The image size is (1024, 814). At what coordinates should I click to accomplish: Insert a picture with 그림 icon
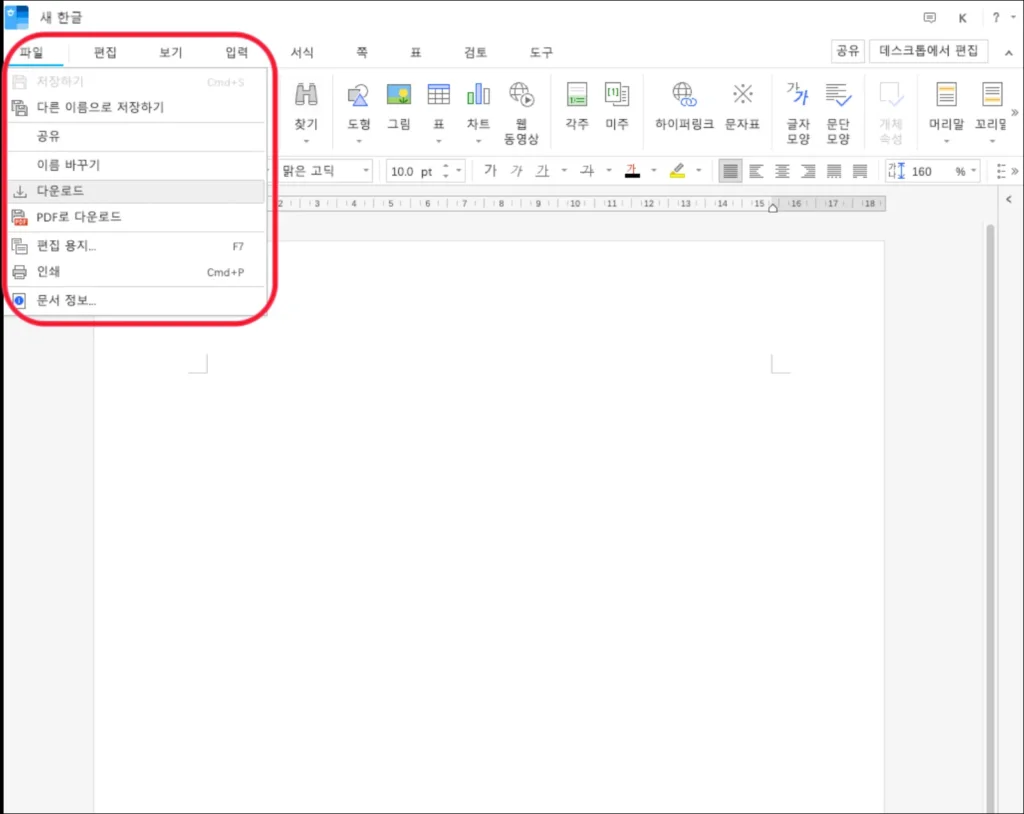398,95
